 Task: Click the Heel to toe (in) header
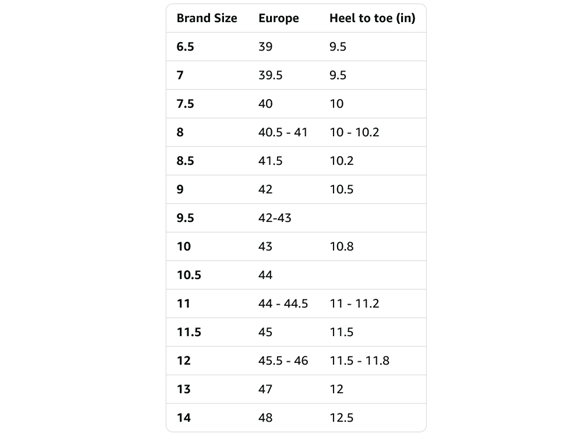click(372, 18)
